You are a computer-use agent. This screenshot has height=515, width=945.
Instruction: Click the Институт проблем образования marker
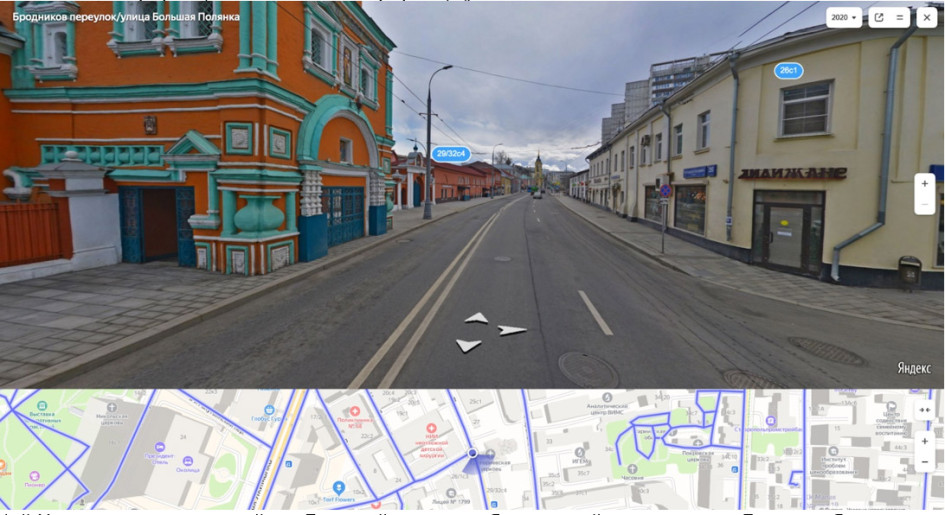[x=834, y=451]
